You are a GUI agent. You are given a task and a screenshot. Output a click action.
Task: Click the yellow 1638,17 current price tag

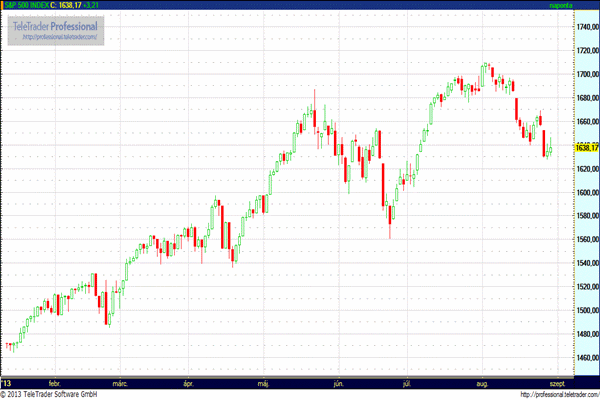tap(587, 148)
